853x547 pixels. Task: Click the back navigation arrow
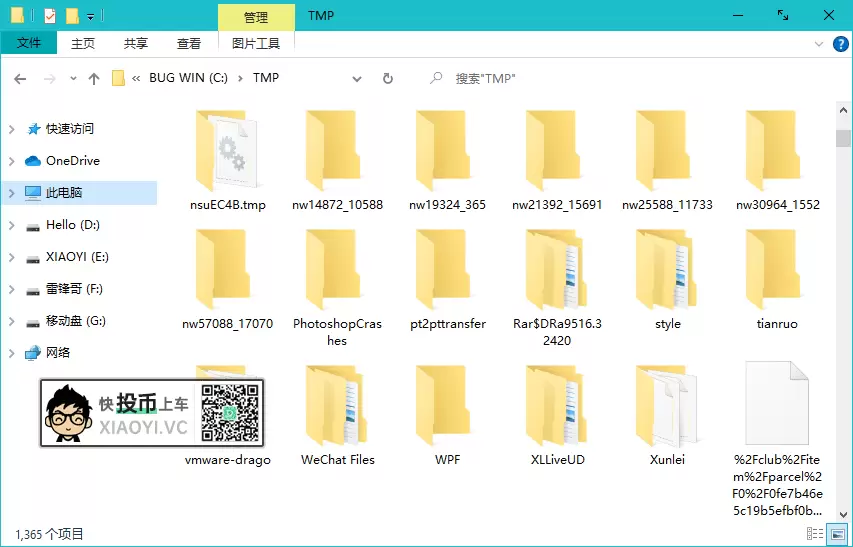pyautogui.click(x=20, y=79)
